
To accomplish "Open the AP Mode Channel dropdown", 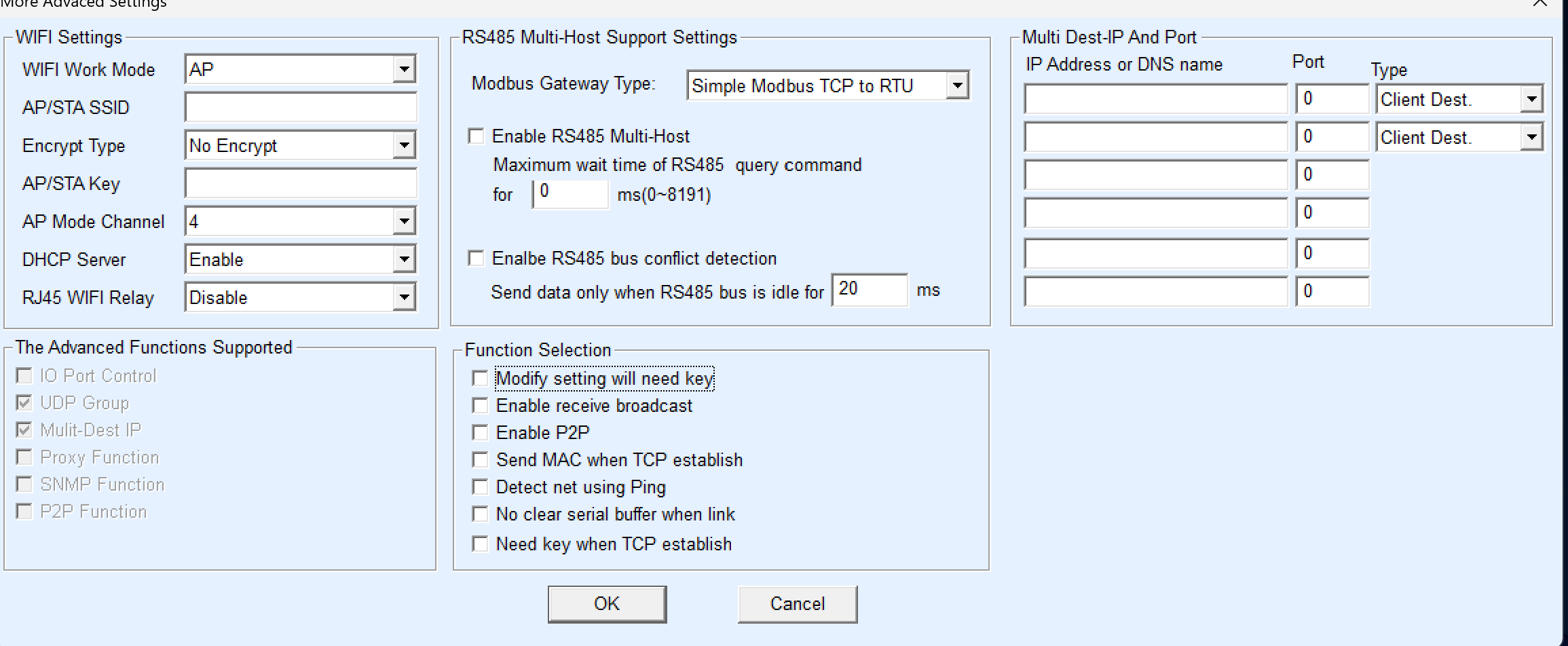I will (404, 221).
